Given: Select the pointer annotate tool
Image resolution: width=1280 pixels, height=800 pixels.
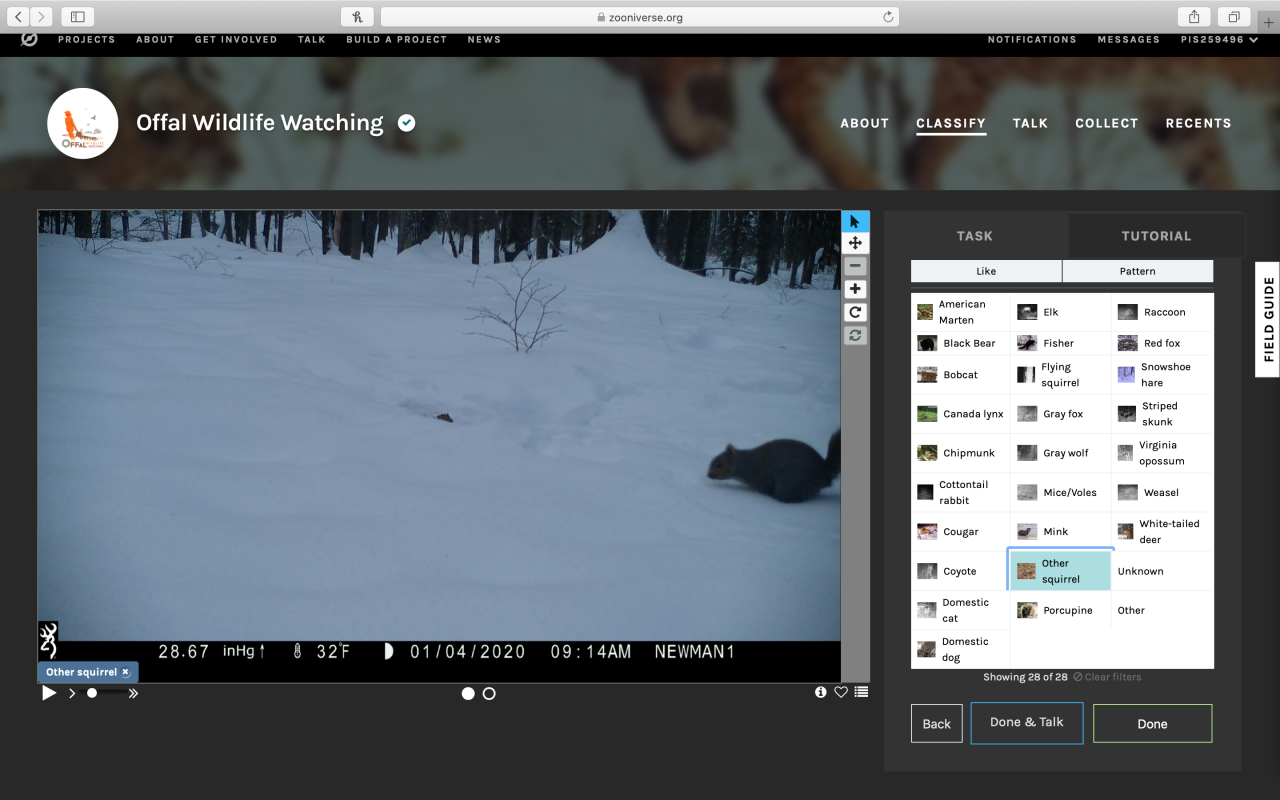Looking at the screenshot, I should coord(855,221).
